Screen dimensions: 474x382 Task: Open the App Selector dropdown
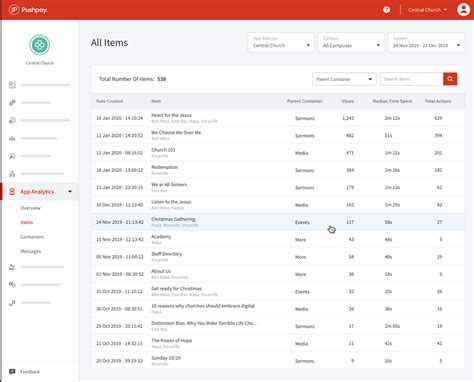[281, 42]
